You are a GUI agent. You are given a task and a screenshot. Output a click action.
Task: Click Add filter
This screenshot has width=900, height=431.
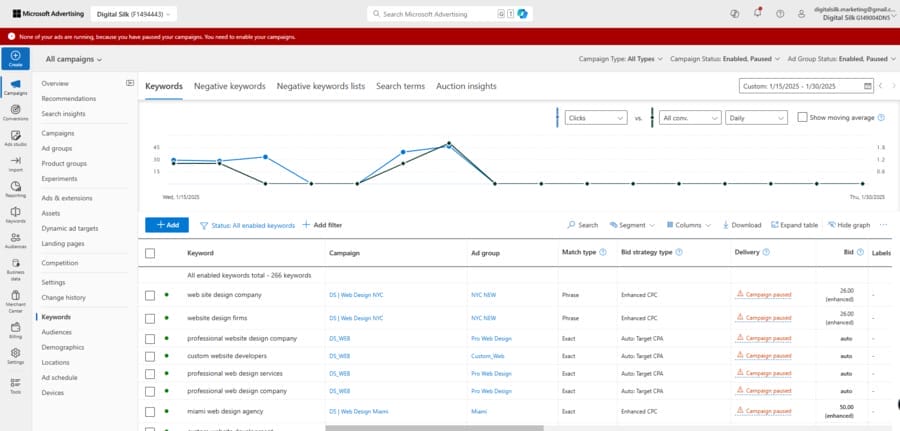tap(322, 225)
